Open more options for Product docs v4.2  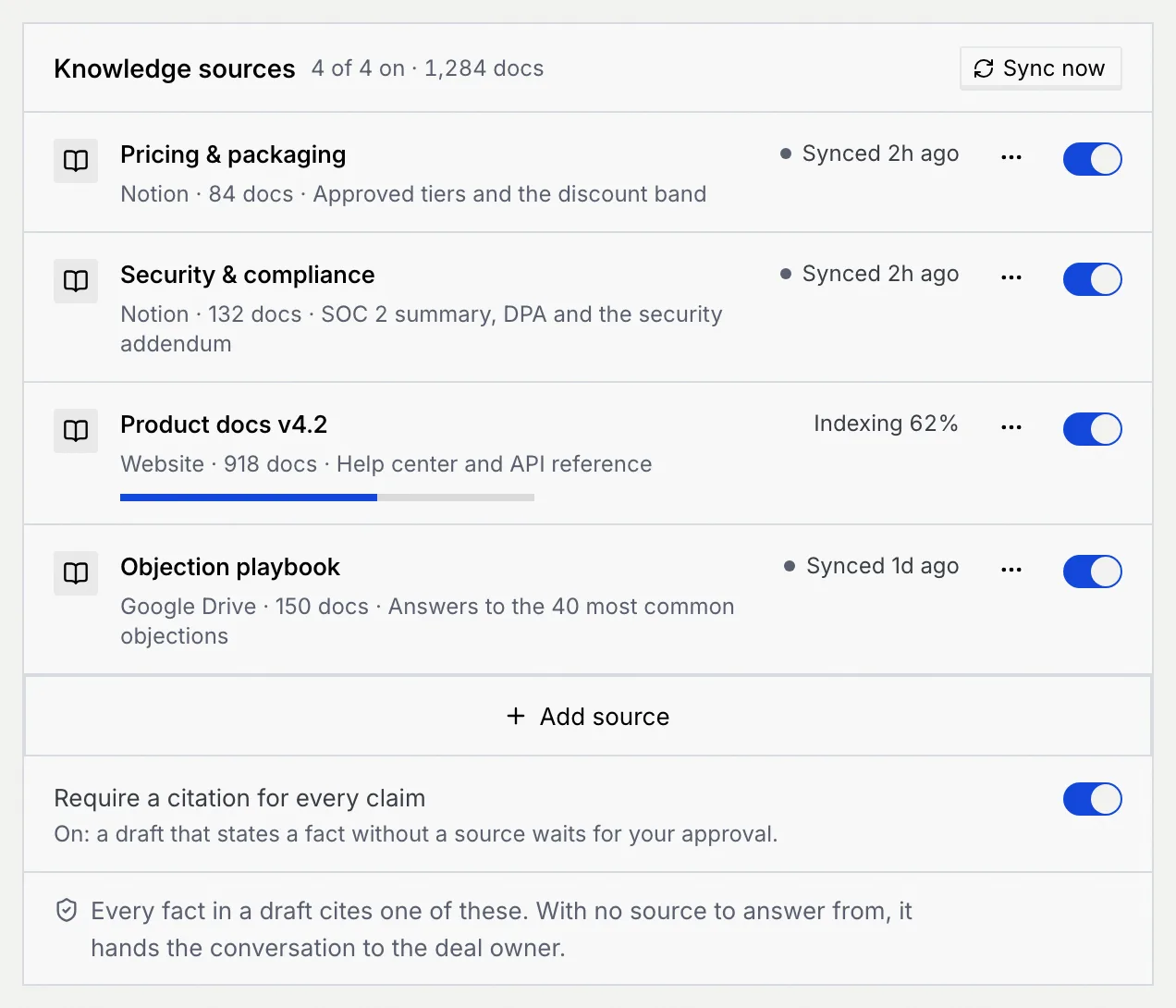pyautogui.click(x=1011, y=428)
